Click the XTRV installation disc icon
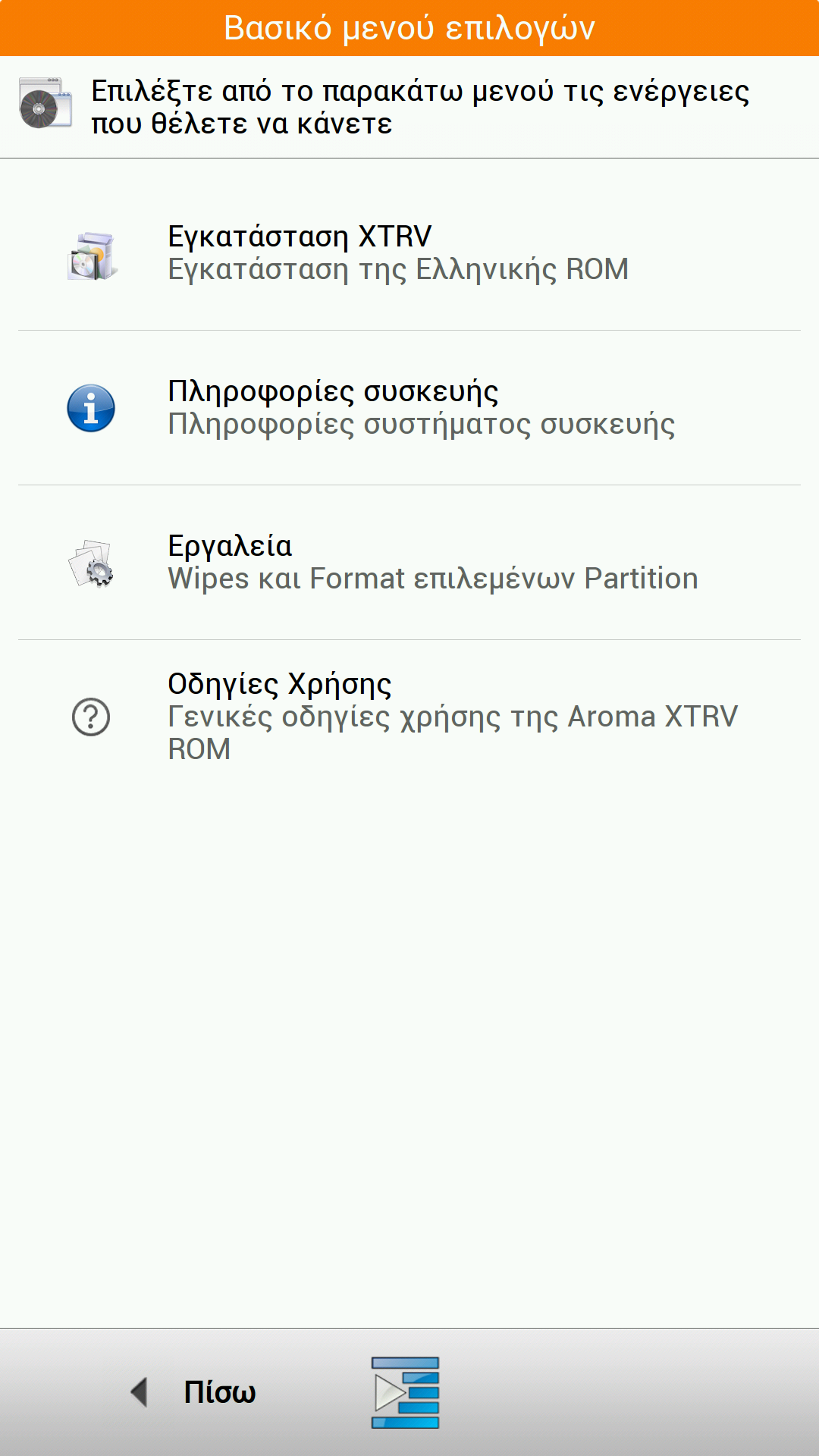The image size is (819, 1456). 92,256
